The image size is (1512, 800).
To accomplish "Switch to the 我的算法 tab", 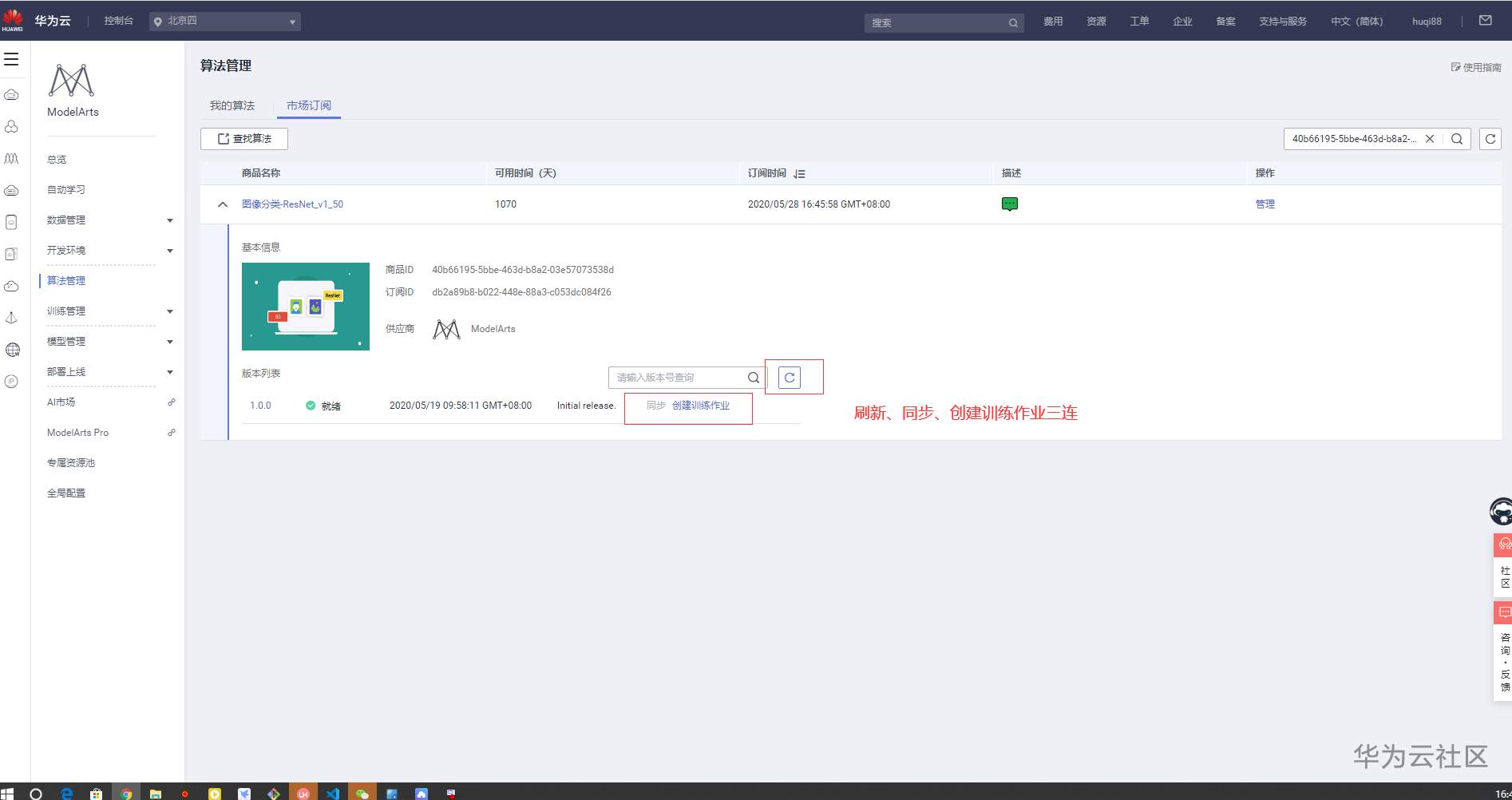I will tap(232, 105).
